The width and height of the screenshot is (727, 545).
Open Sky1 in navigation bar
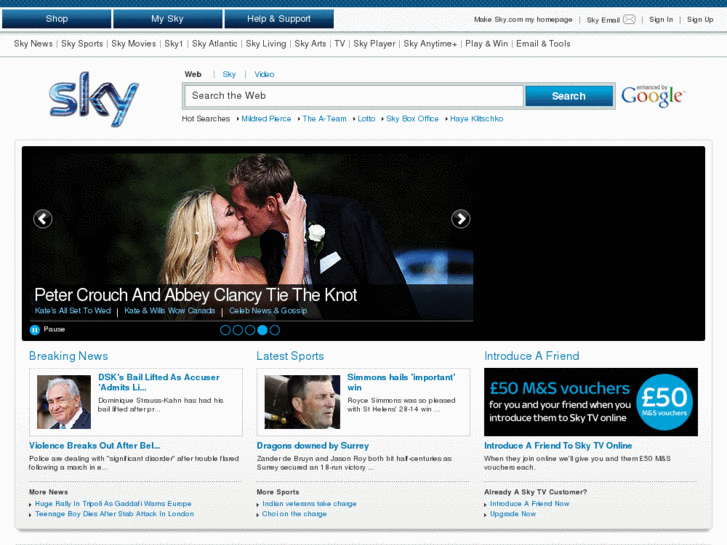click(x=174, y=44)
